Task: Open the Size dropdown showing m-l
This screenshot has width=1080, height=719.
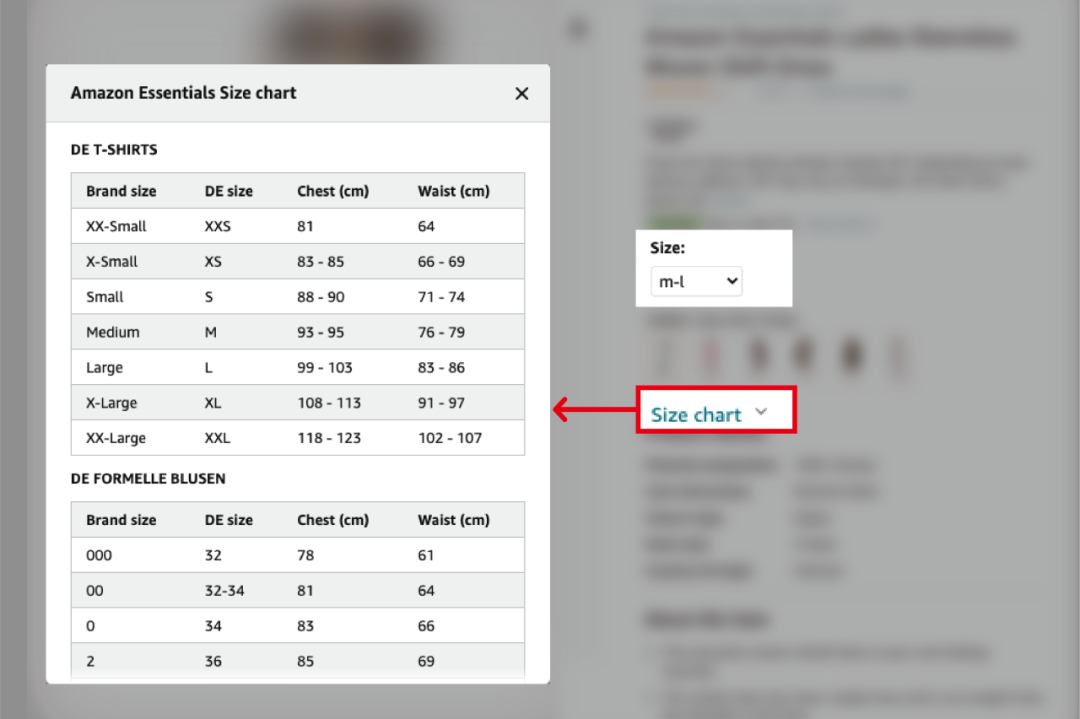Action: [696, 281]
